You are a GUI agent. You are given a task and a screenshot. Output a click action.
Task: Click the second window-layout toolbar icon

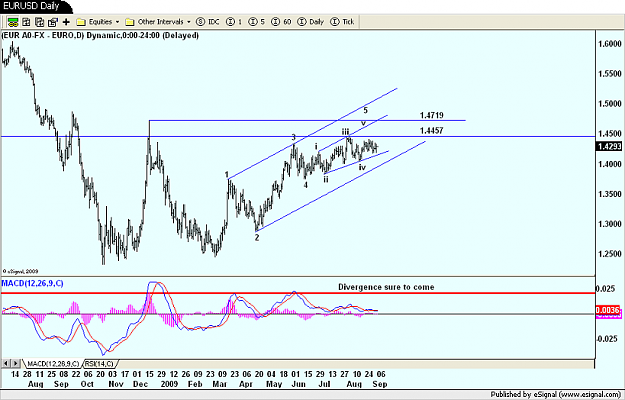(x=26, y=22)
